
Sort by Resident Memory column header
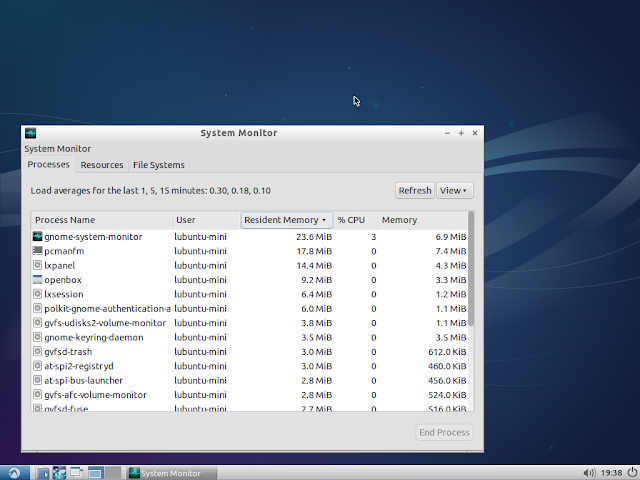287,220
